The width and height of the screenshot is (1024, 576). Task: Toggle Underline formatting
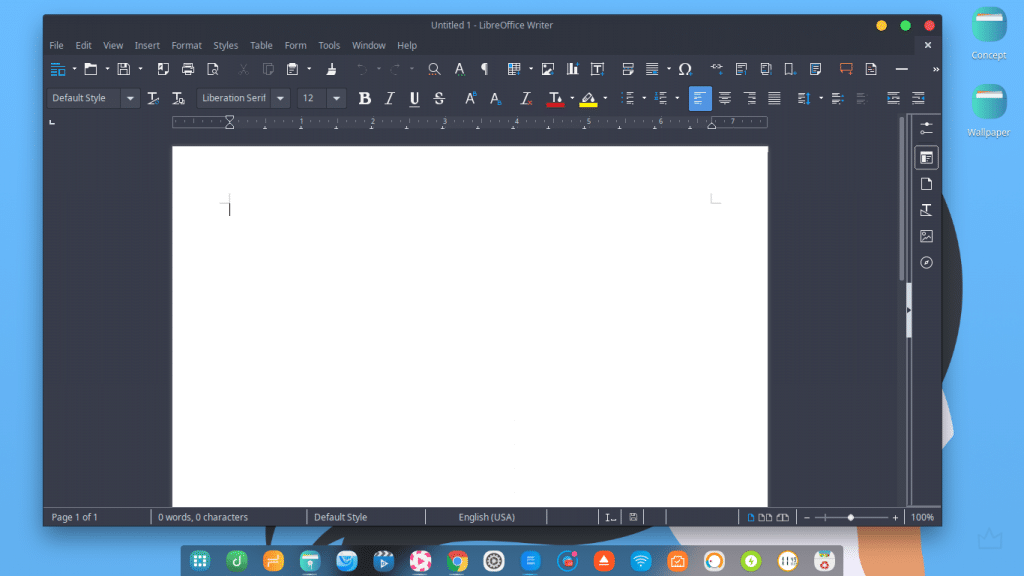click(414, 99)
